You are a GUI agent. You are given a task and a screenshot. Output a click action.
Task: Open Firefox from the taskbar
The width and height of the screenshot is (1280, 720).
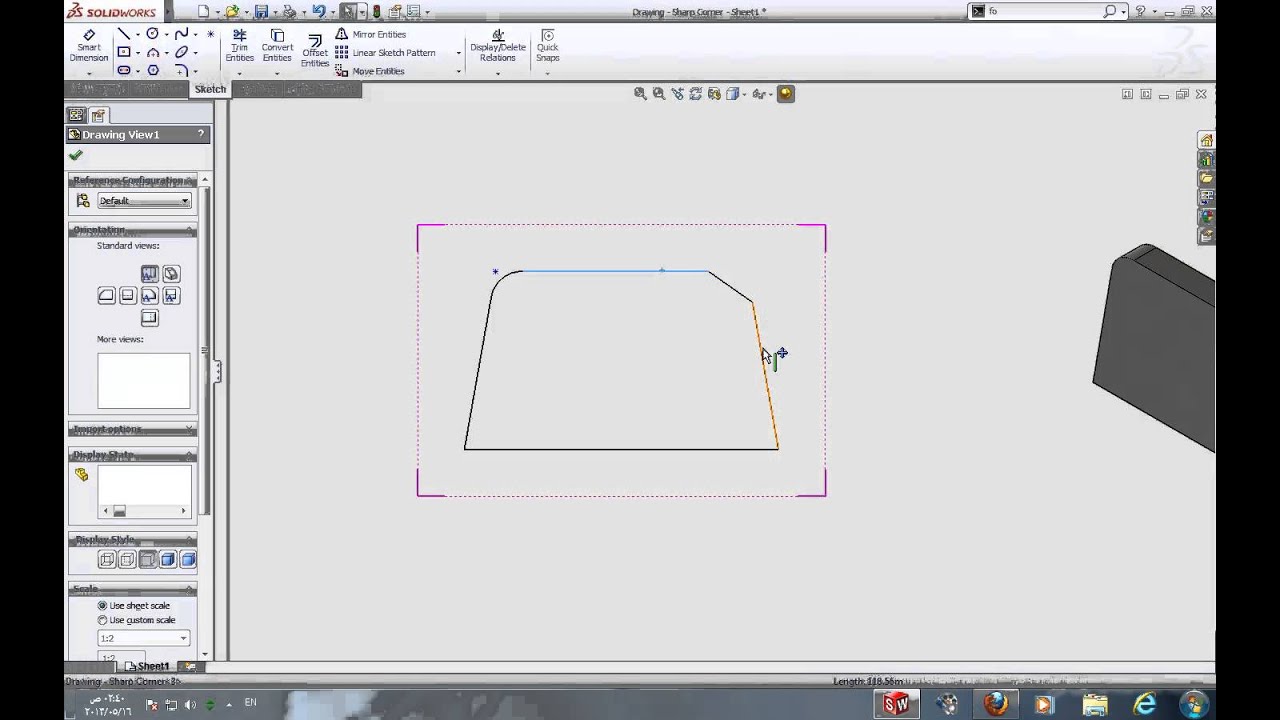click(995, 704)
